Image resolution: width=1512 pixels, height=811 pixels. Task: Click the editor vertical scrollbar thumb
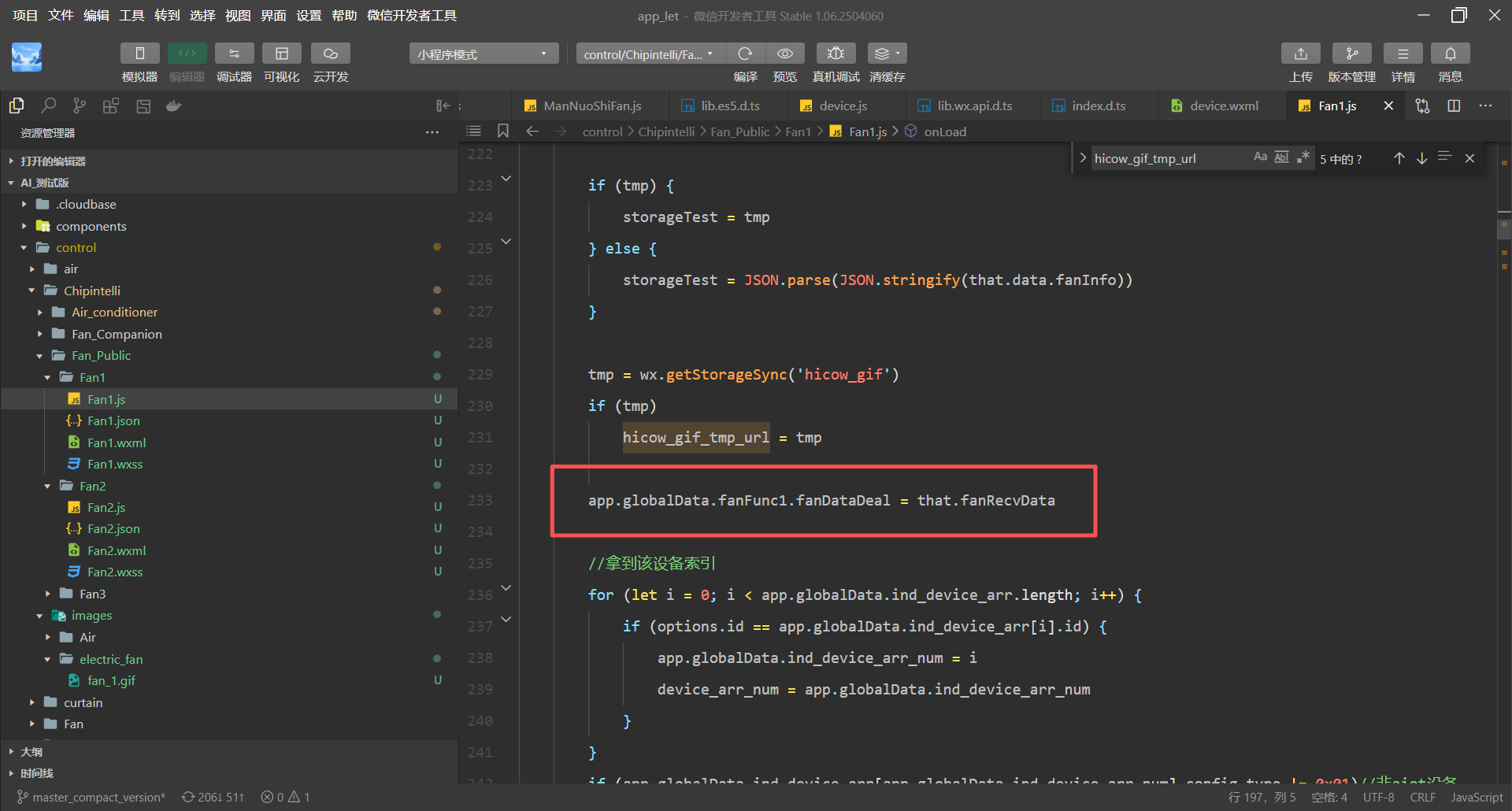pos(1503,228)
